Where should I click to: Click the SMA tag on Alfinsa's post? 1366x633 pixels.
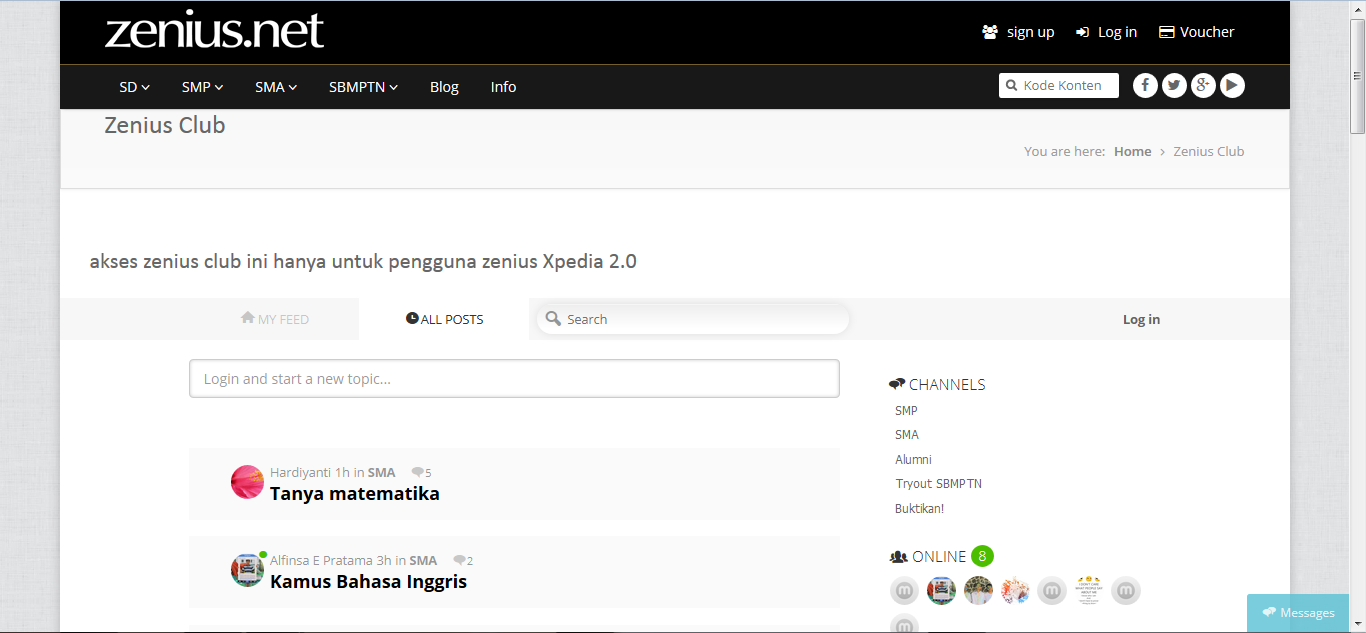423,560
